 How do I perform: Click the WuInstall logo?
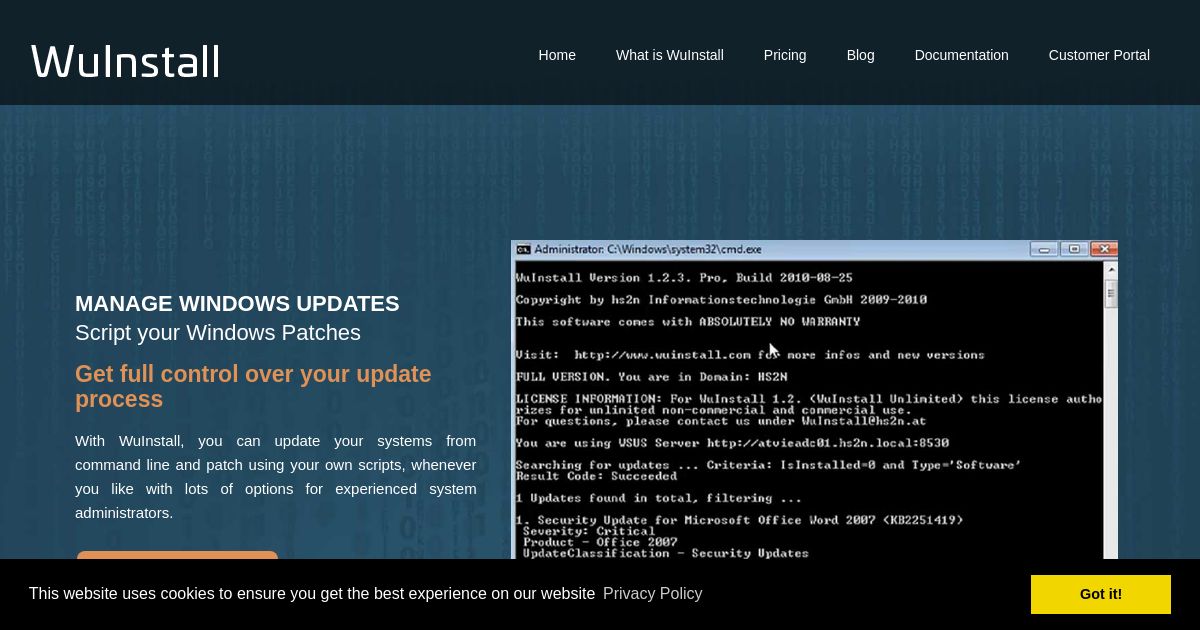click(125, 61)
